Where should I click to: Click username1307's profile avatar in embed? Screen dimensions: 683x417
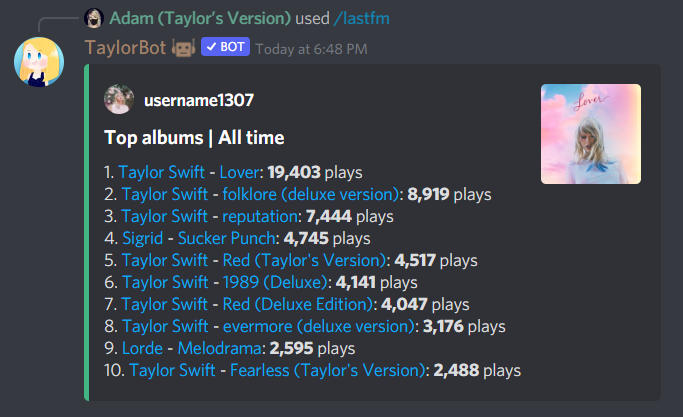click(x=119, y=99)
